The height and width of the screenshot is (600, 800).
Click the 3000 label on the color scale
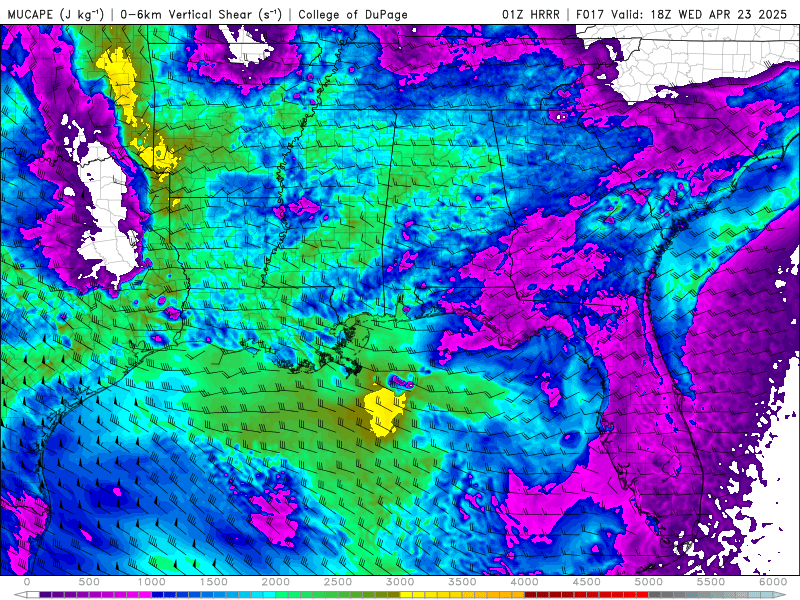pyautogui.click(x=400, y=582)
